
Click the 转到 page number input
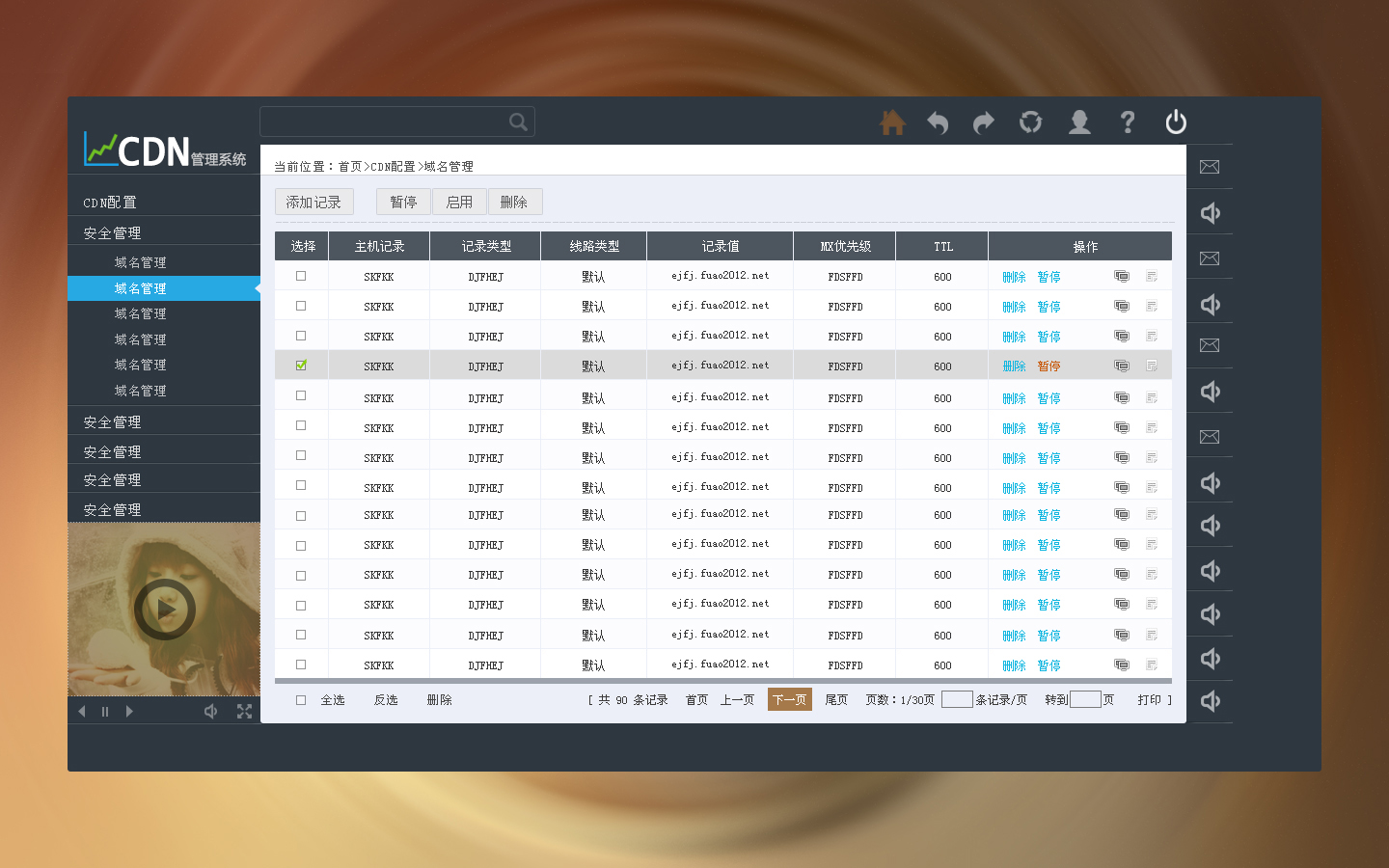[x=1085, y=699]
